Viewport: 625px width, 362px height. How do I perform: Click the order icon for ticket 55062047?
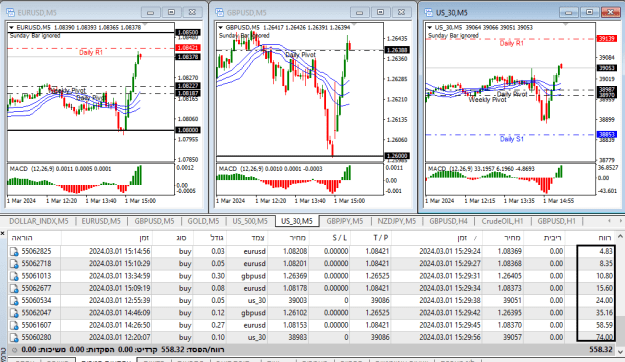click(x=14, y=313)
